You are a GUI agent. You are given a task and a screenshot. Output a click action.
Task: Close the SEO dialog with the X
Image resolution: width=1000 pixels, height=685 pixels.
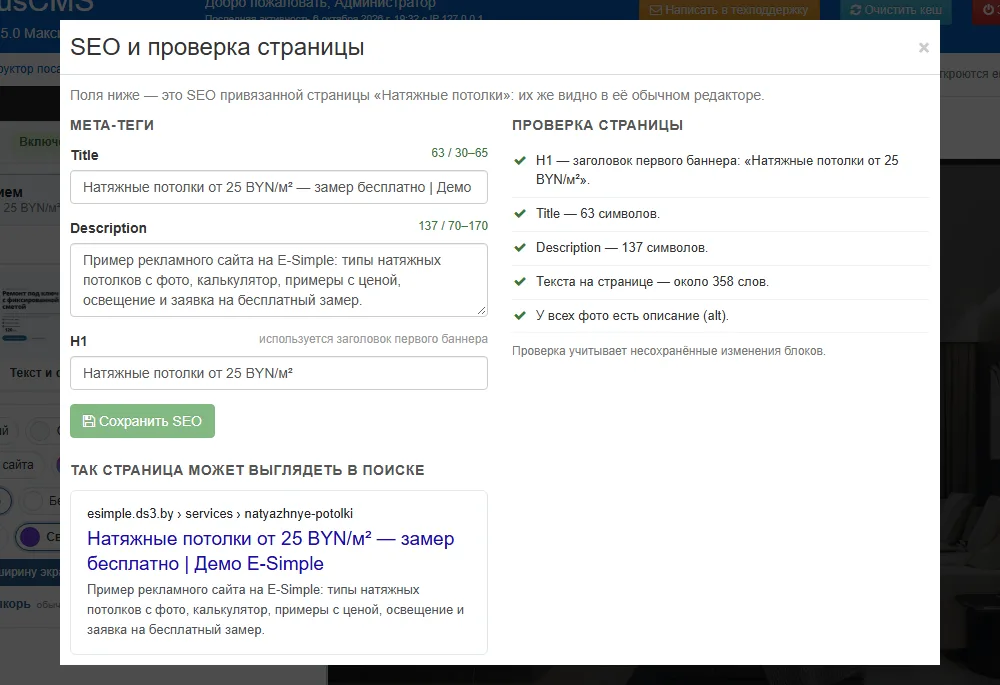coord(923,48)
